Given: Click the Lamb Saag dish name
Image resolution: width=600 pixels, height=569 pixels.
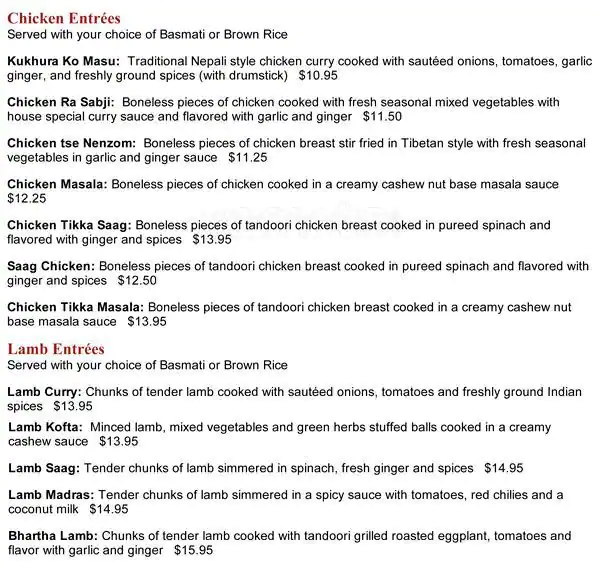Looking at the screenshot, I should point(44,468).
